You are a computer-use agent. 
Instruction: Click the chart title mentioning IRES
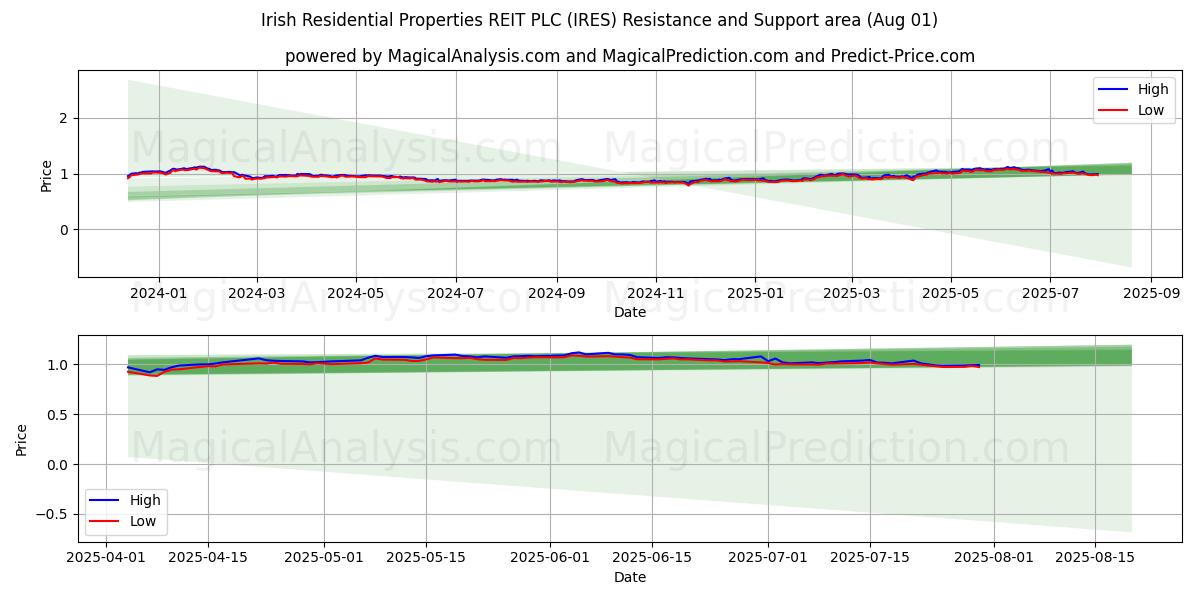click(x=599, y=20)
